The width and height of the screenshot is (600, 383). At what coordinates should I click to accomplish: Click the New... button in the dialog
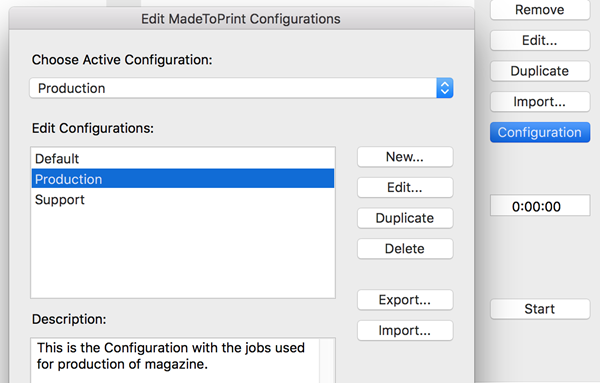click(405, 157)
